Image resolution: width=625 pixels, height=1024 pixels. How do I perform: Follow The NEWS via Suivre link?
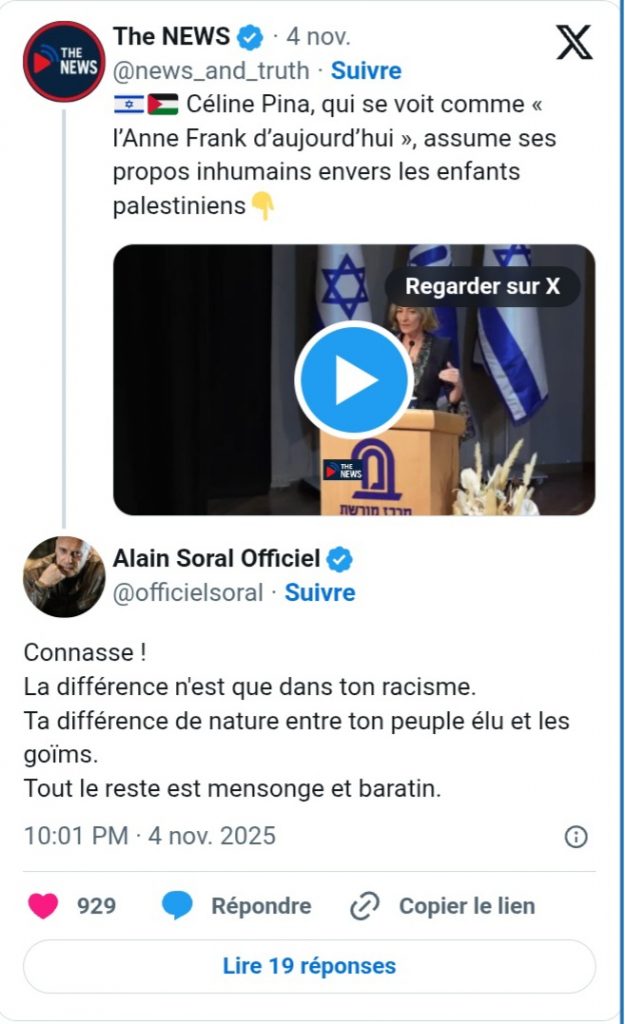coord(366,71)
